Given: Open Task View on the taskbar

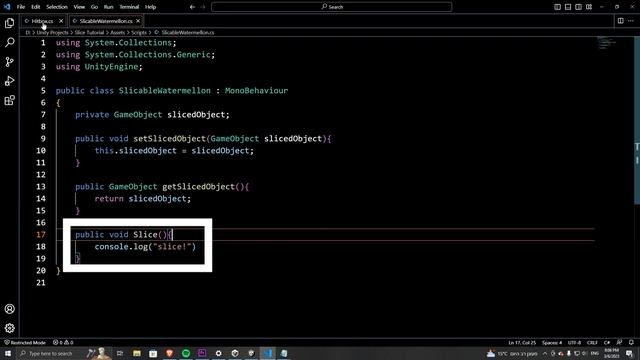Looking at the screenshot, I should click(120, 353).
